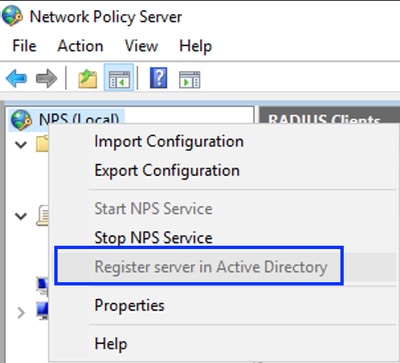This screenshot has width=400, height=363.
Task: Click the blue Back arrow toolbar icon
Action: pos(16,78)
